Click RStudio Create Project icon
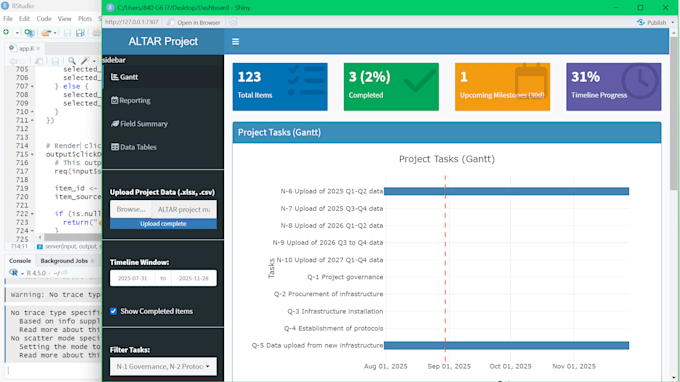Screen dimensions: 680x382 click(x=29, y=33)
